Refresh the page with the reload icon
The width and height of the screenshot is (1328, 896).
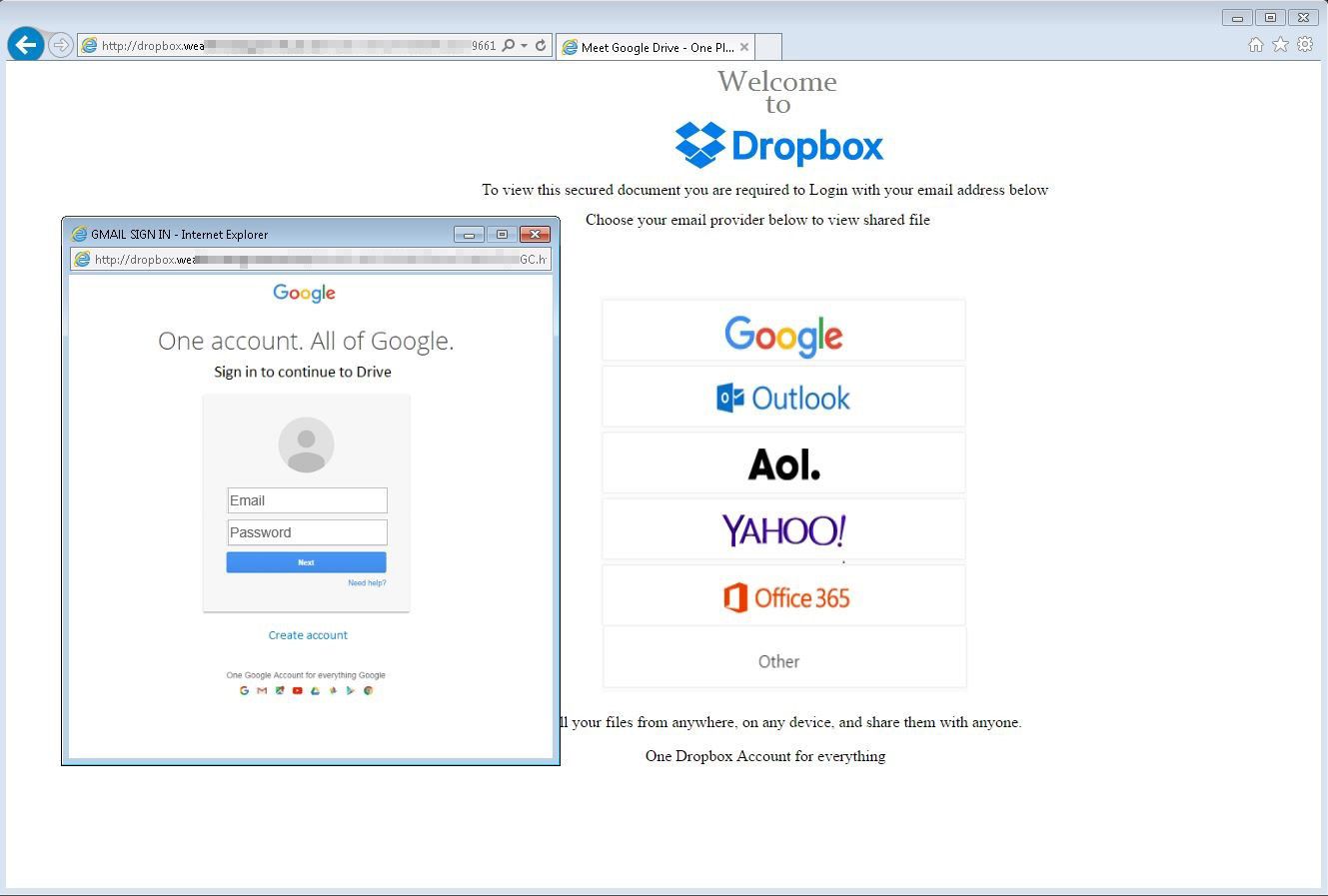click(541, 45)
